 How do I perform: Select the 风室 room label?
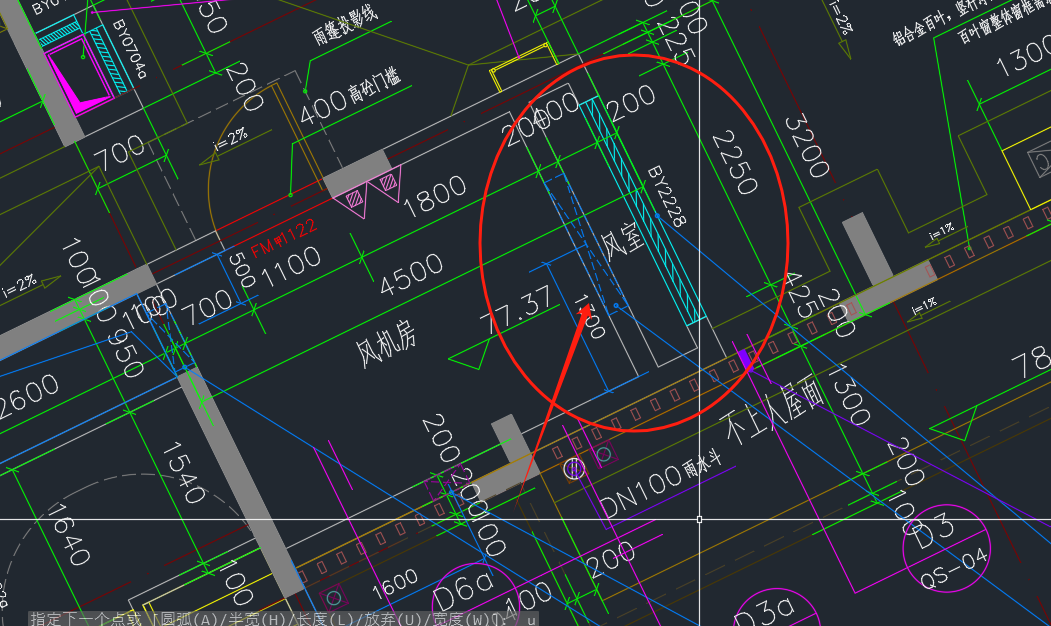[621, 241]
